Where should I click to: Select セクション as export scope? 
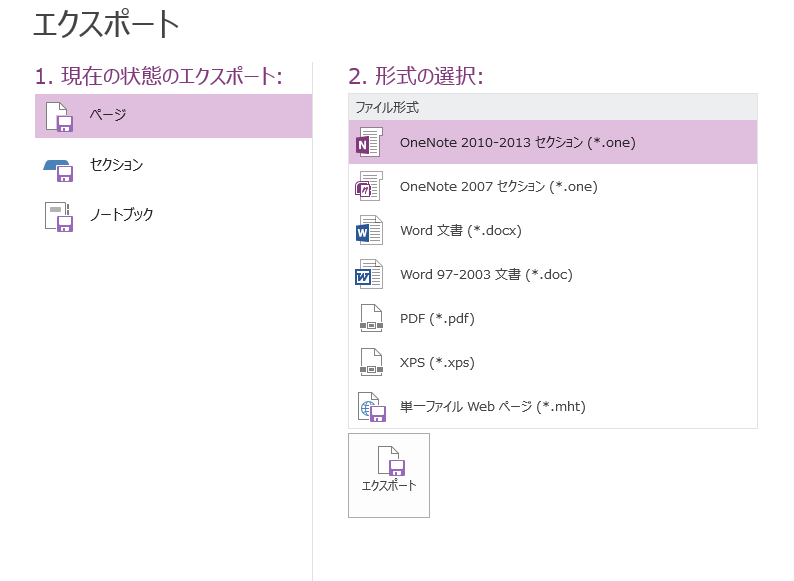[173, 165]
